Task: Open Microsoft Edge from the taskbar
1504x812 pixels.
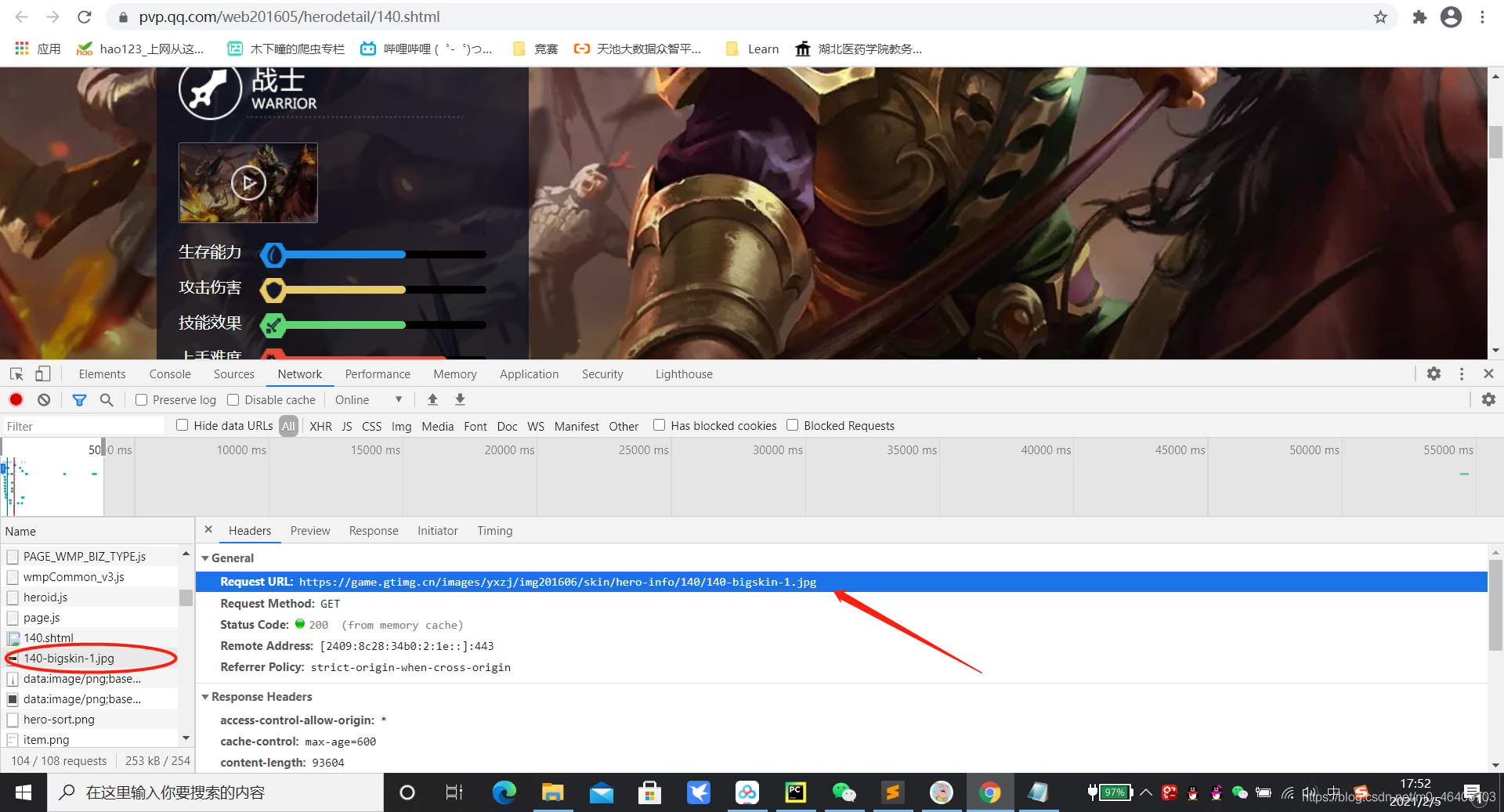Action: click(x=504, y=792)
